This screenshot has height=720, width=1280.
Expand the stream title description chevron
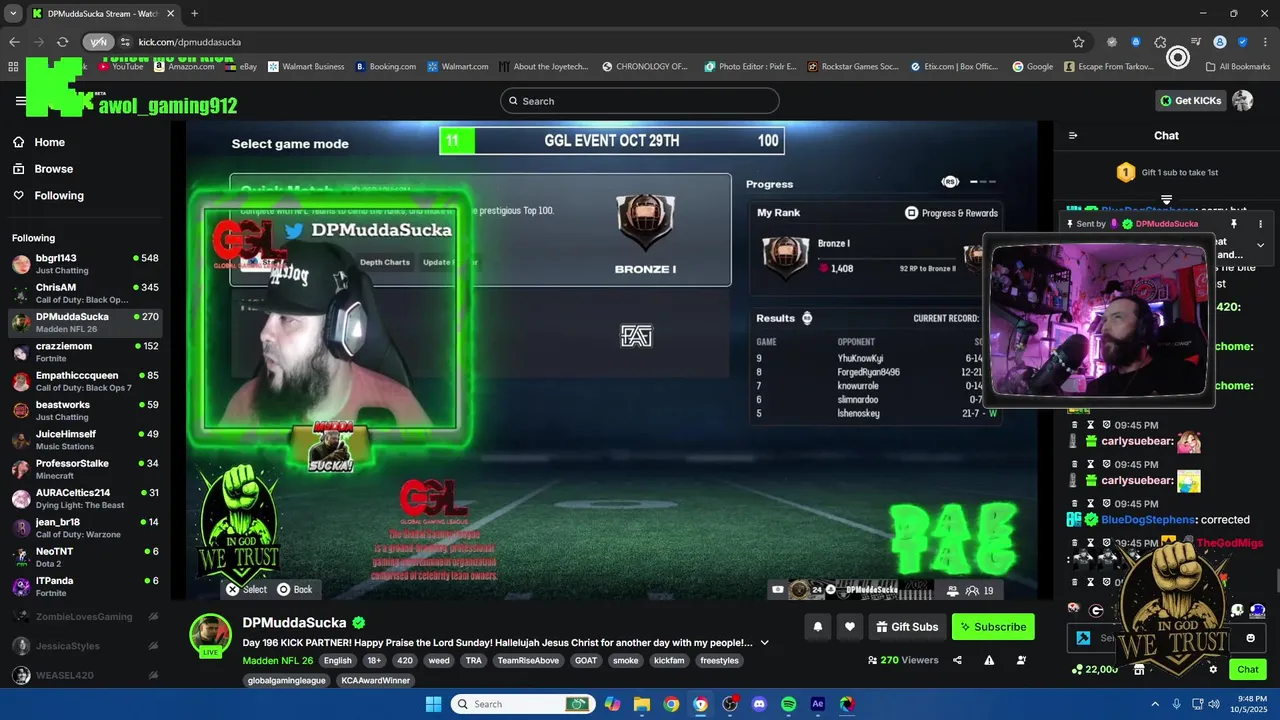coord(765,642)
